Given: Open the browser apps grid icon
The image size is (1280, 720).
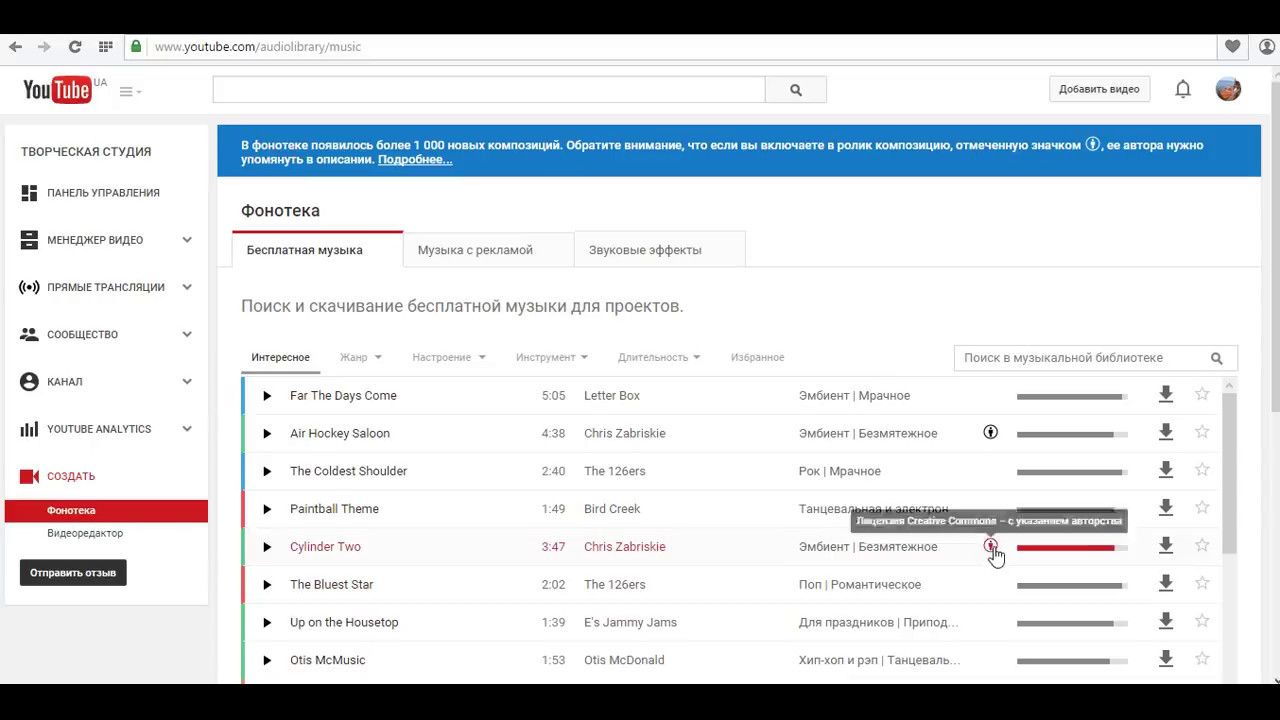Looking at the screenshot, I should click(x=105, y=47).
